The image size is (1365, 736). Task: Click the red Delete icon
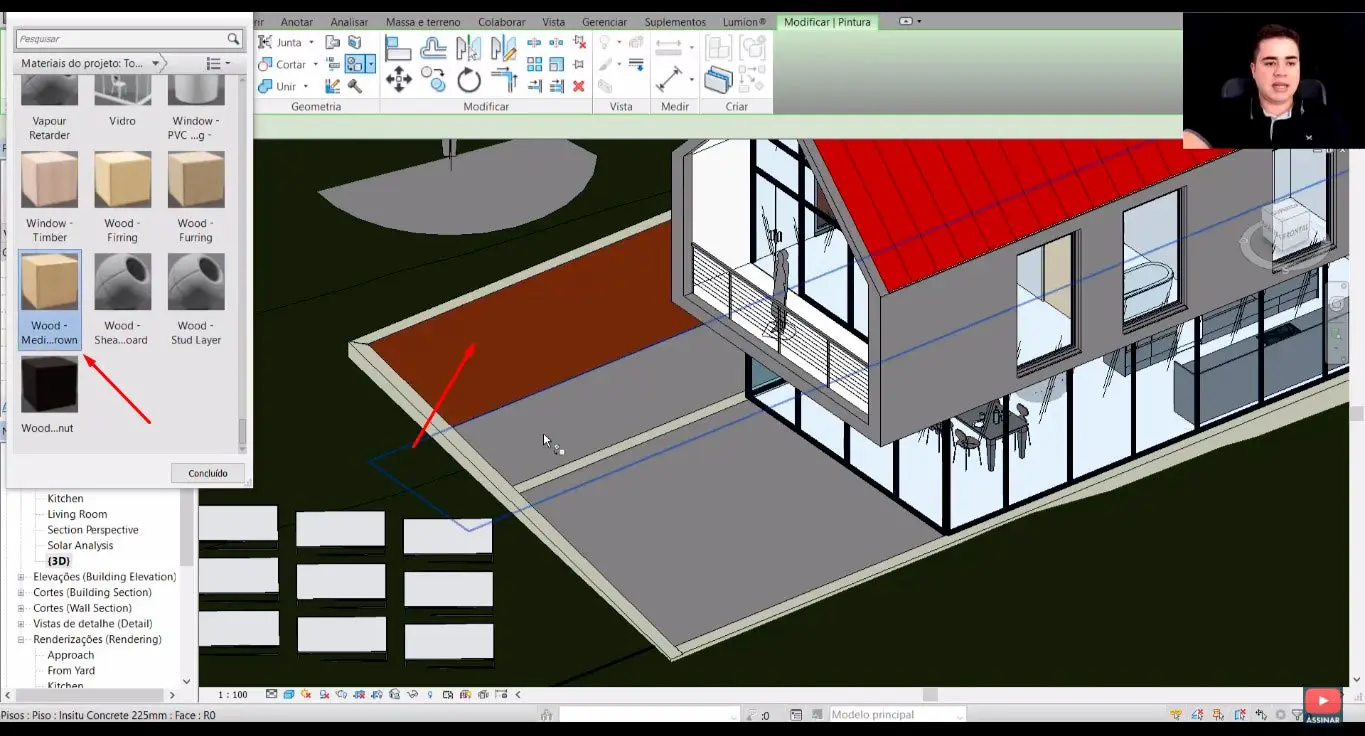coord(578,86)
